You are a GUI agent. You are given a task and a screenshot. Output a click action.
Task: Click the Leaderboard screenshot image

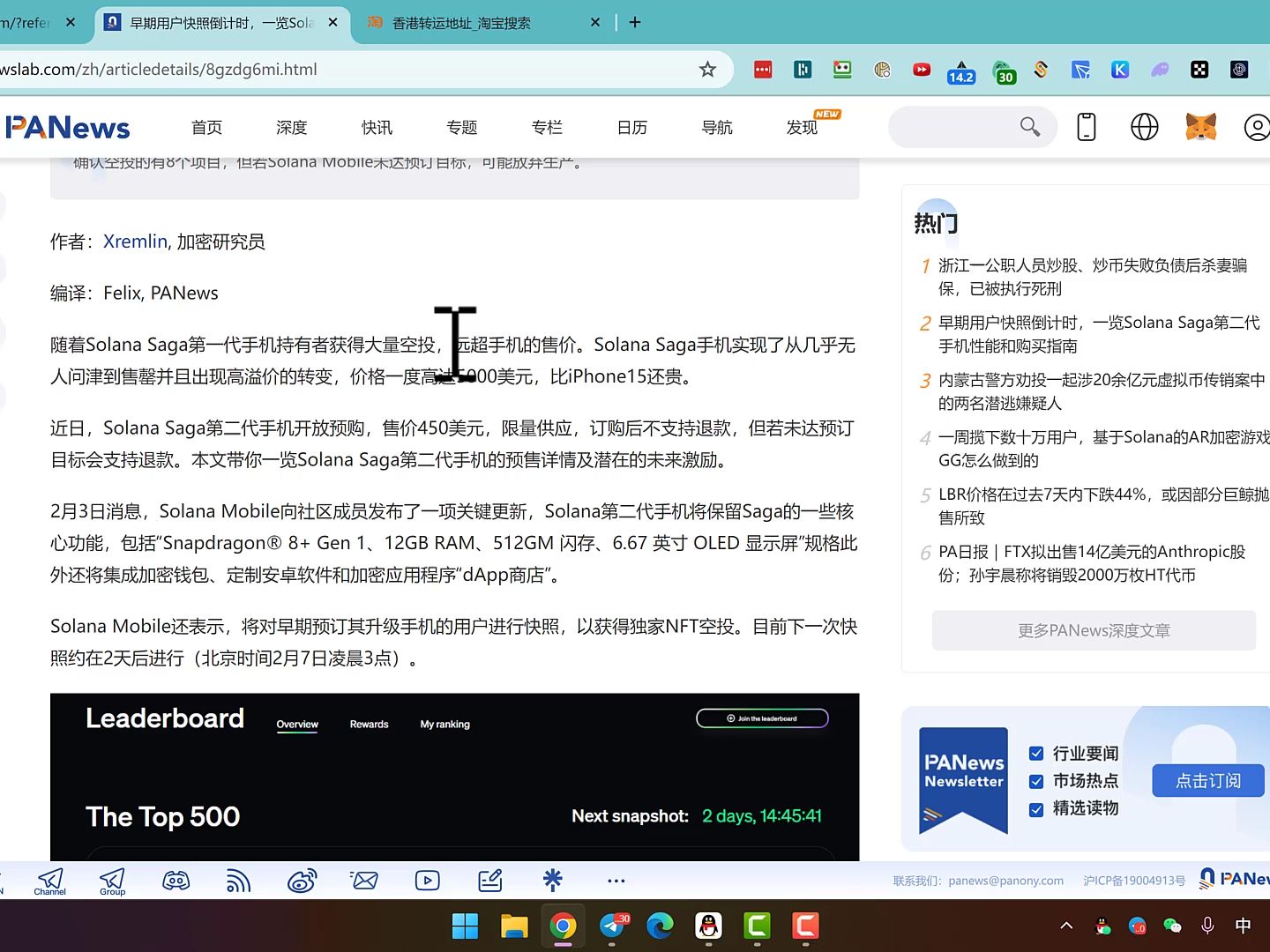coord(454,777)
